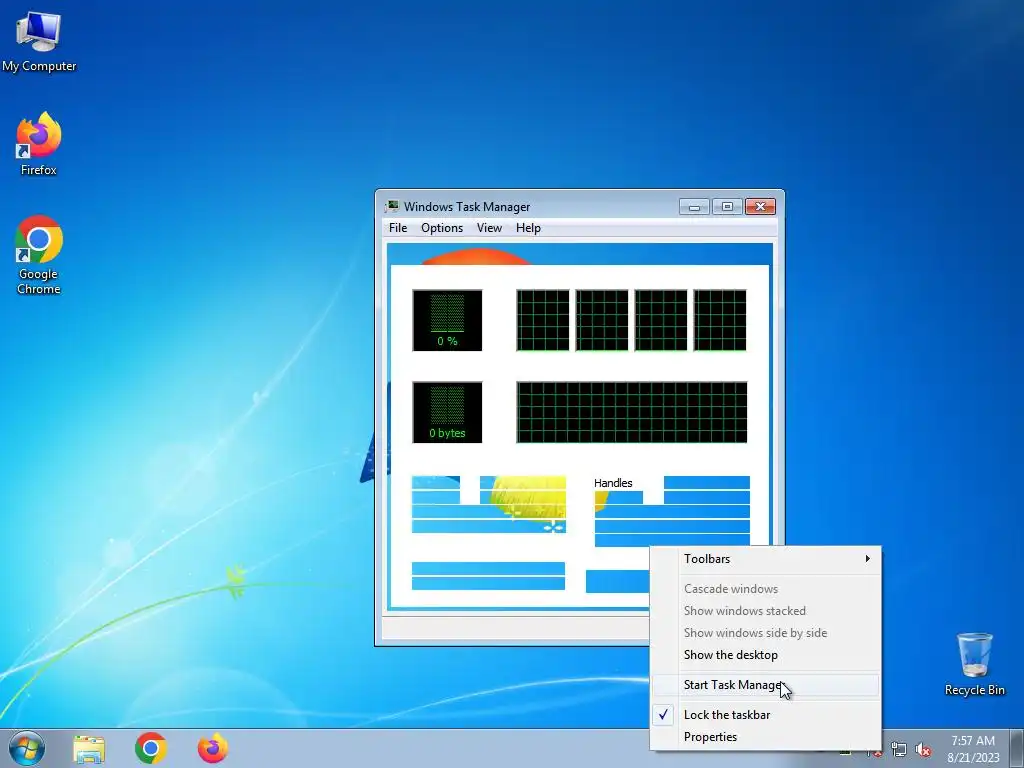
Task: Click the wide memory usage history graph
Action: [x=632, y=412]
